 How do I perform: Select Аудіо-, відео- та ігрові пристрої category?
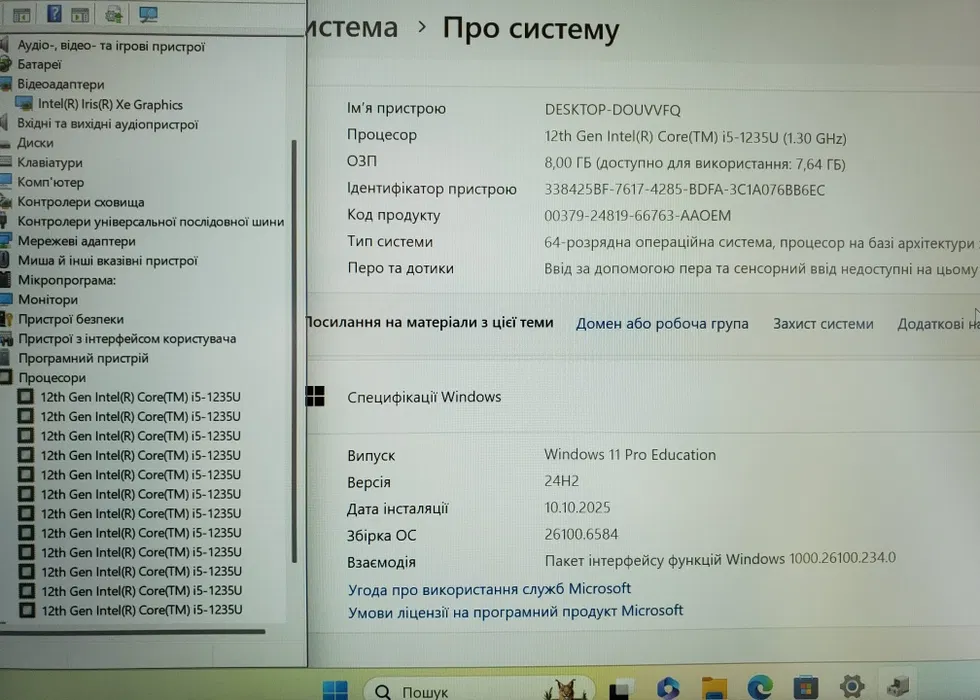pyautogui.click(x=111, y=46)
